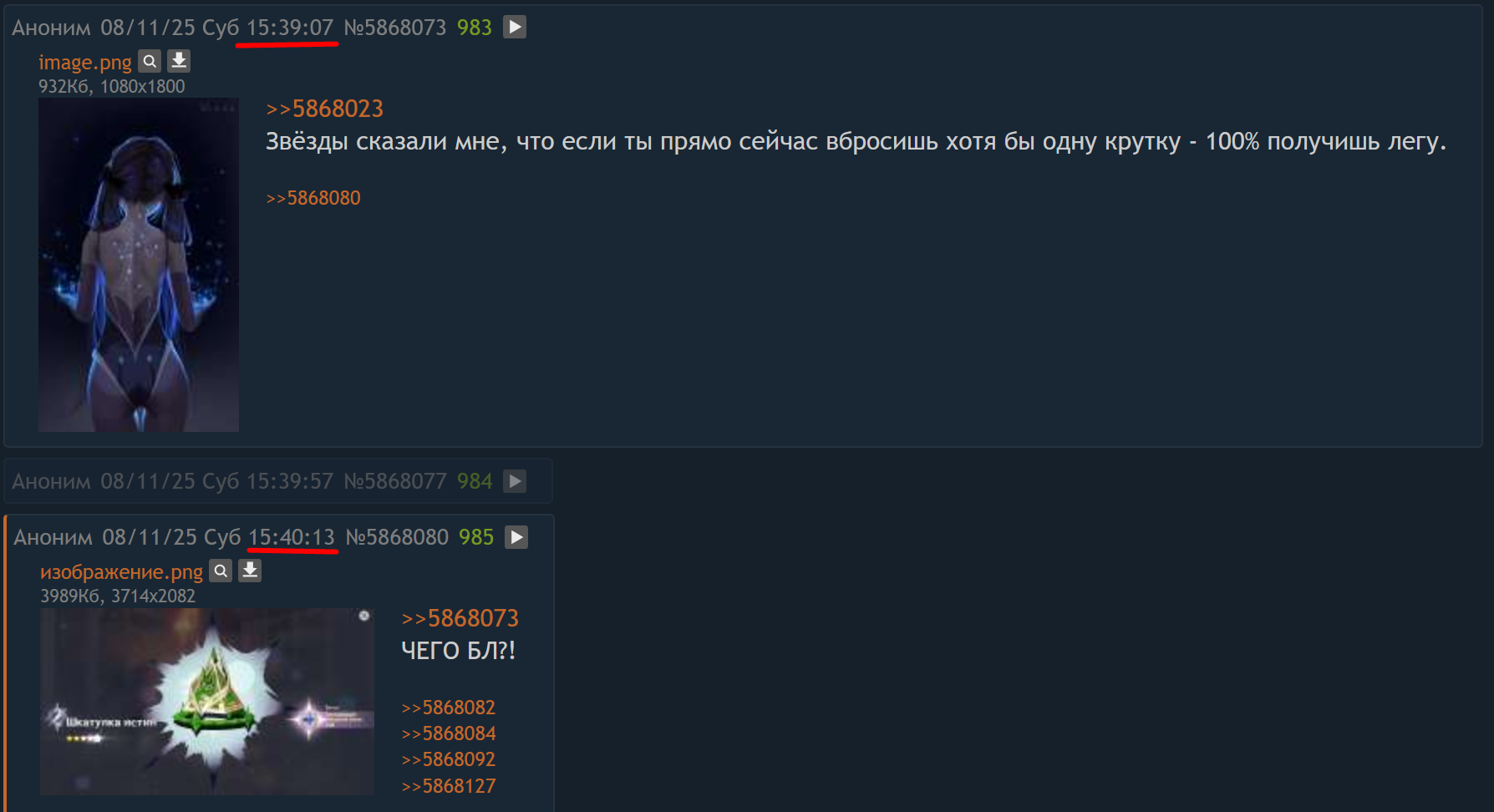1494x812 pixels.
Task: Follow the quoted link >>5868073
Action: click(460, 618)
